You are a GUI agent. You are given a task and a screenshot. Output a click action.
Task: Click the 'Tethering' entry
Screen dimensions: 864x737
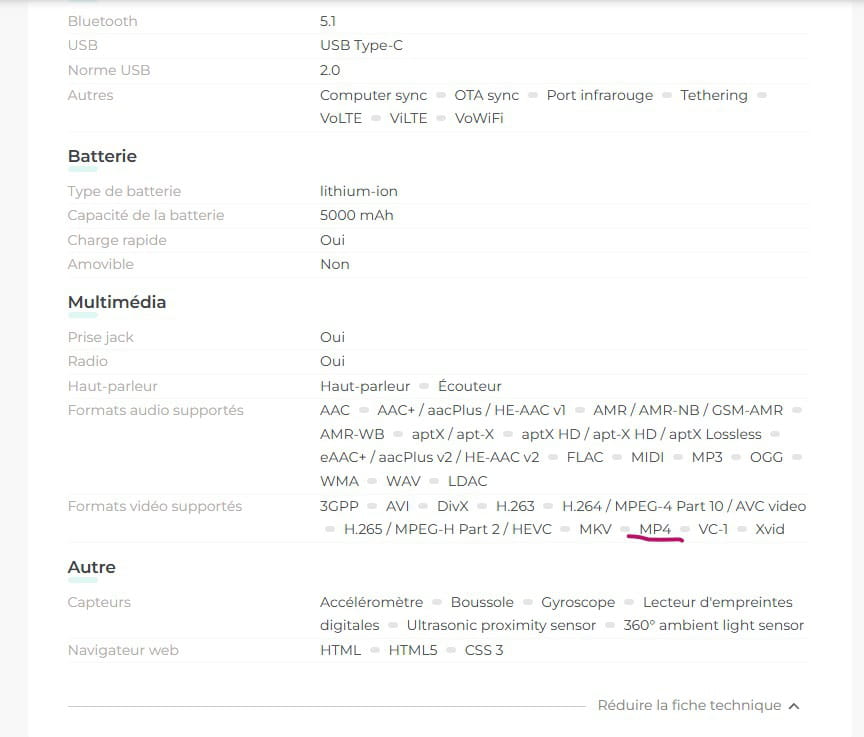click(x=714, y=95)
